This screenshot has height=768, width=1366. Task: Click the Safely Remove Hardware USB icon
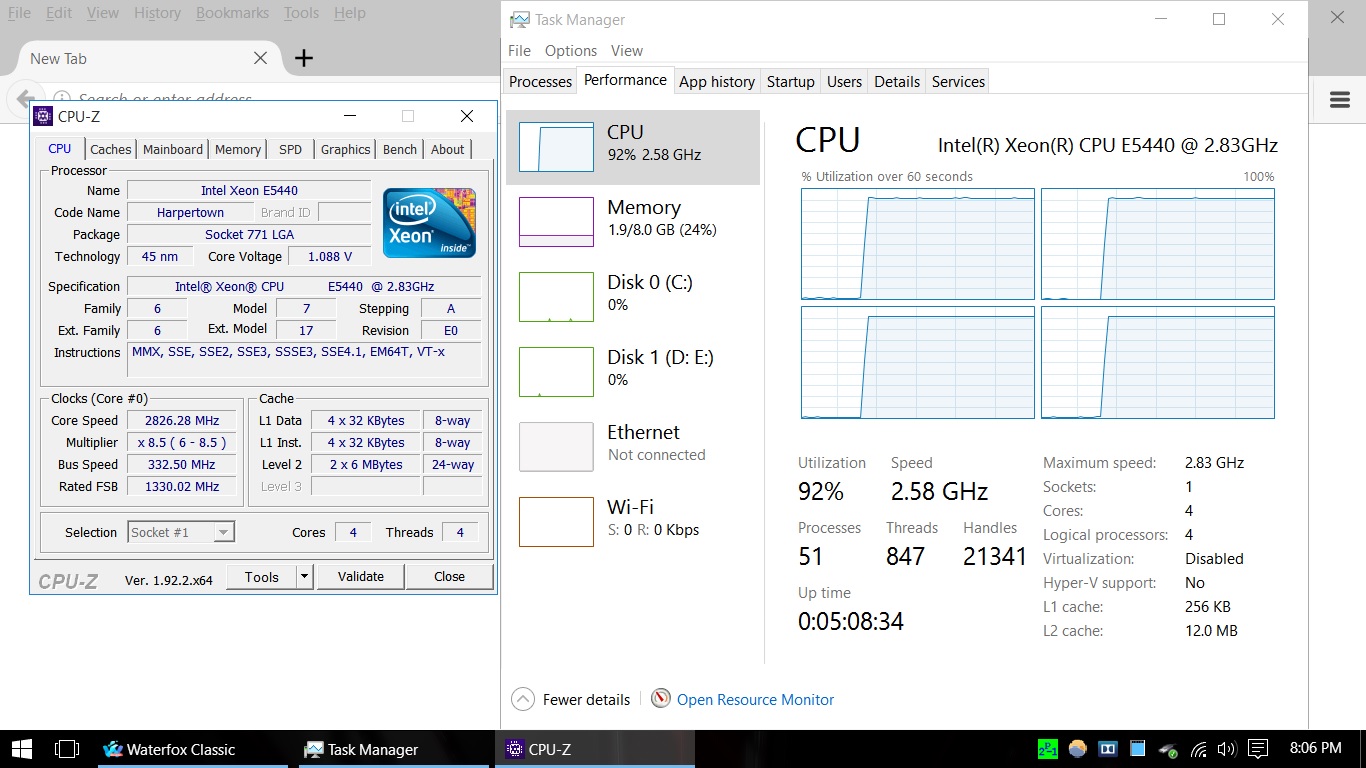(x=1168, y=748)
